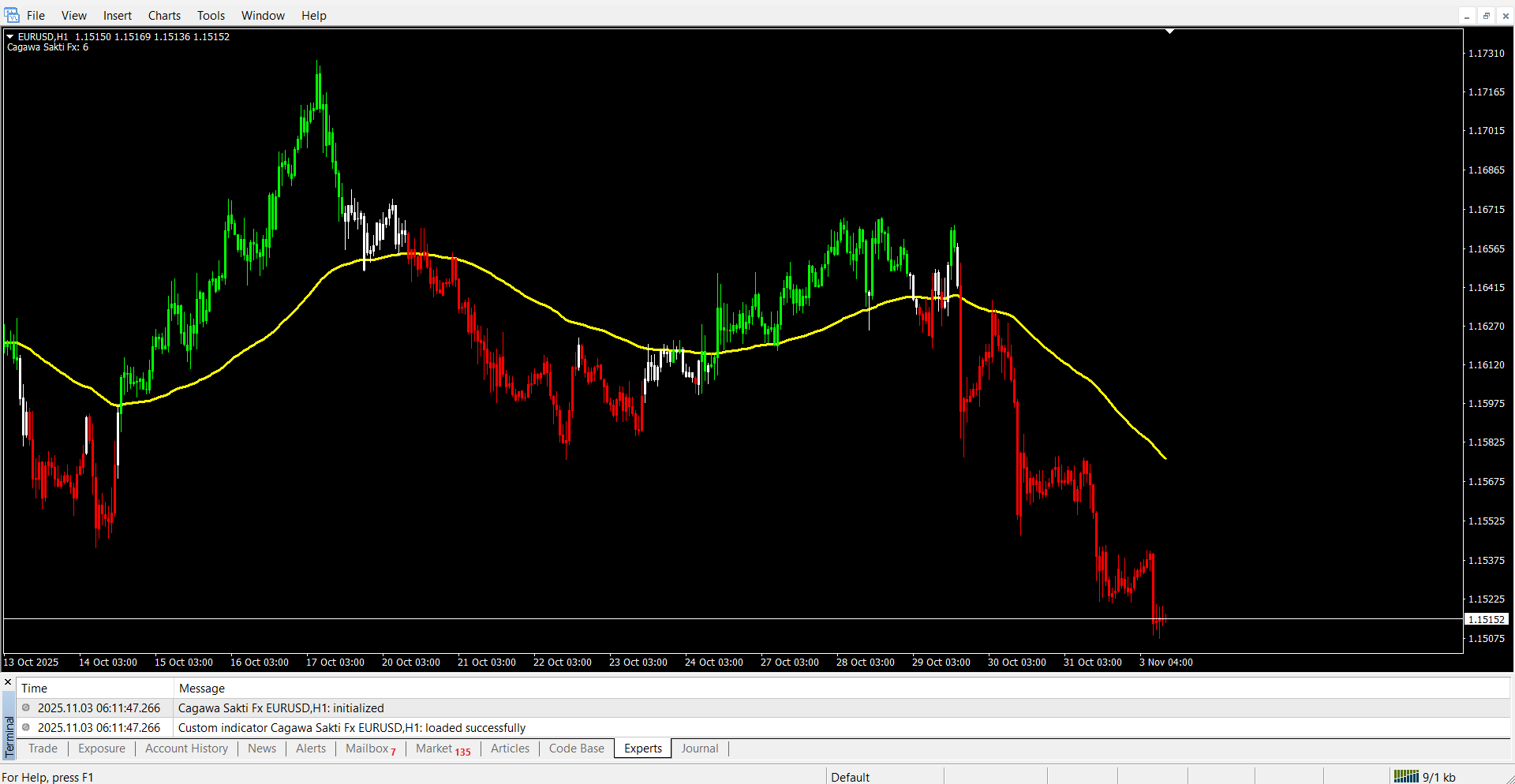Click the MetaTrader chart icon beside File
The width and height of the screenshot is (1515, 784).
(12, 16)
